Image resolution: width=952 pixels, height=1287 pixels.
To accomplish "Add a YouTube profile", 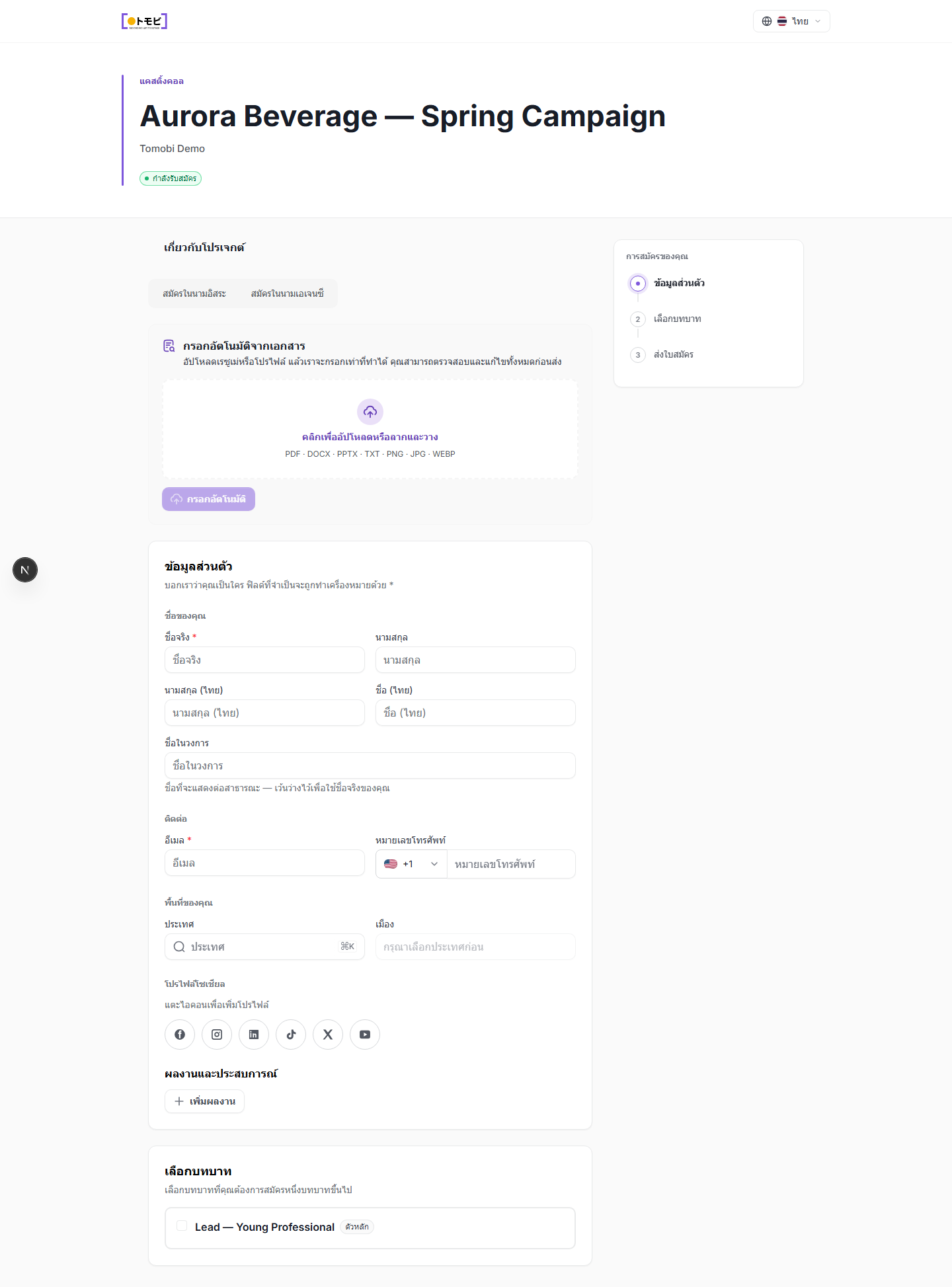I will point(365,1034).
